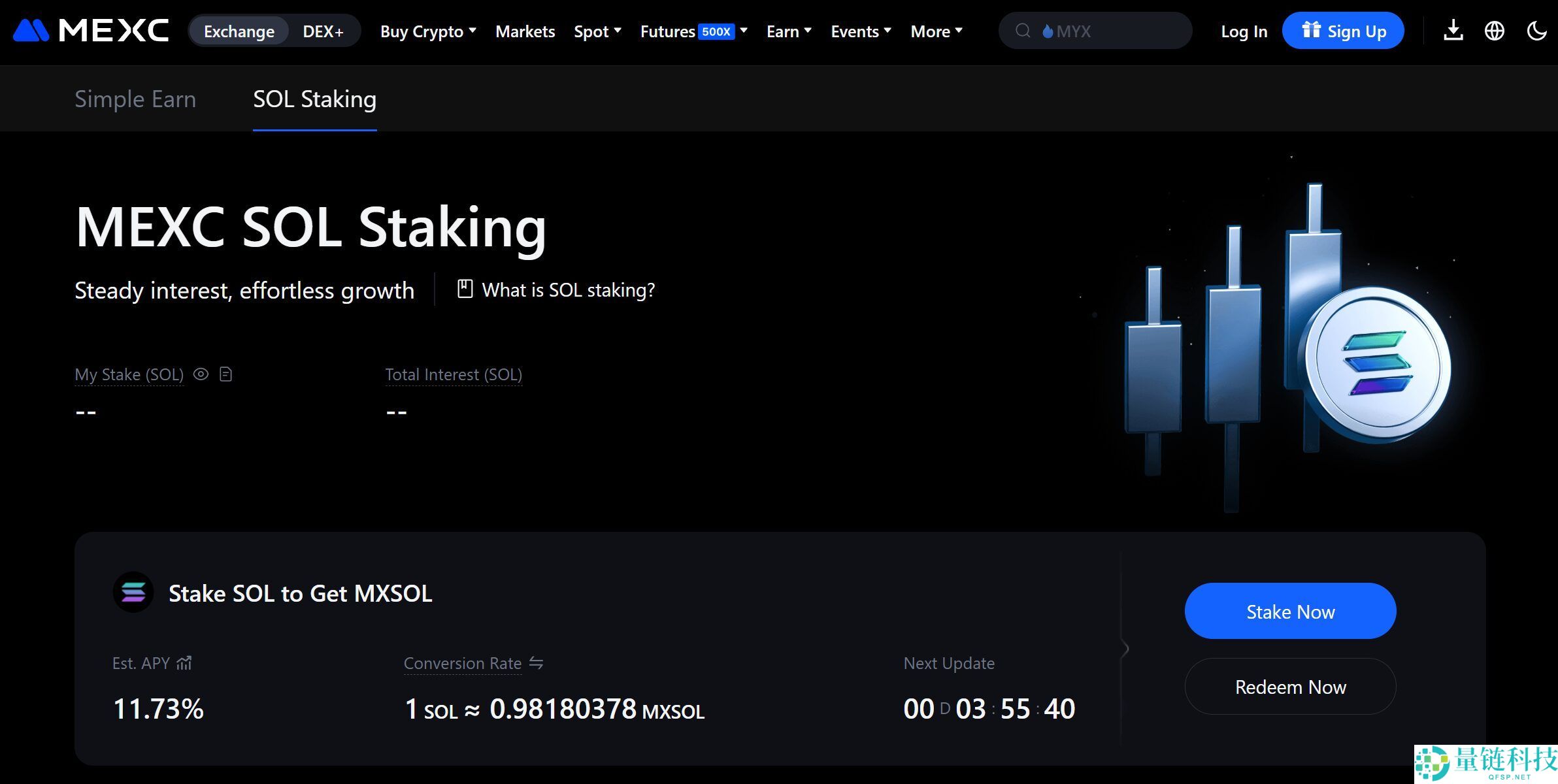Open the Markets menu item
1558x784 pixels.
coord(525,31)
